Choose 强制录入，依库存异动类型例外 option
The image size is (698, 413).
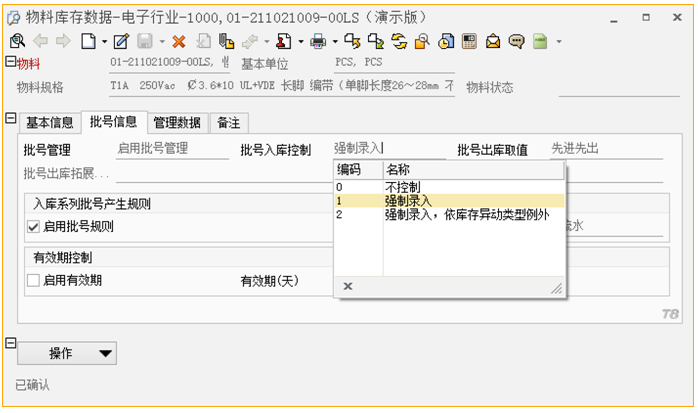pos(466,214)
